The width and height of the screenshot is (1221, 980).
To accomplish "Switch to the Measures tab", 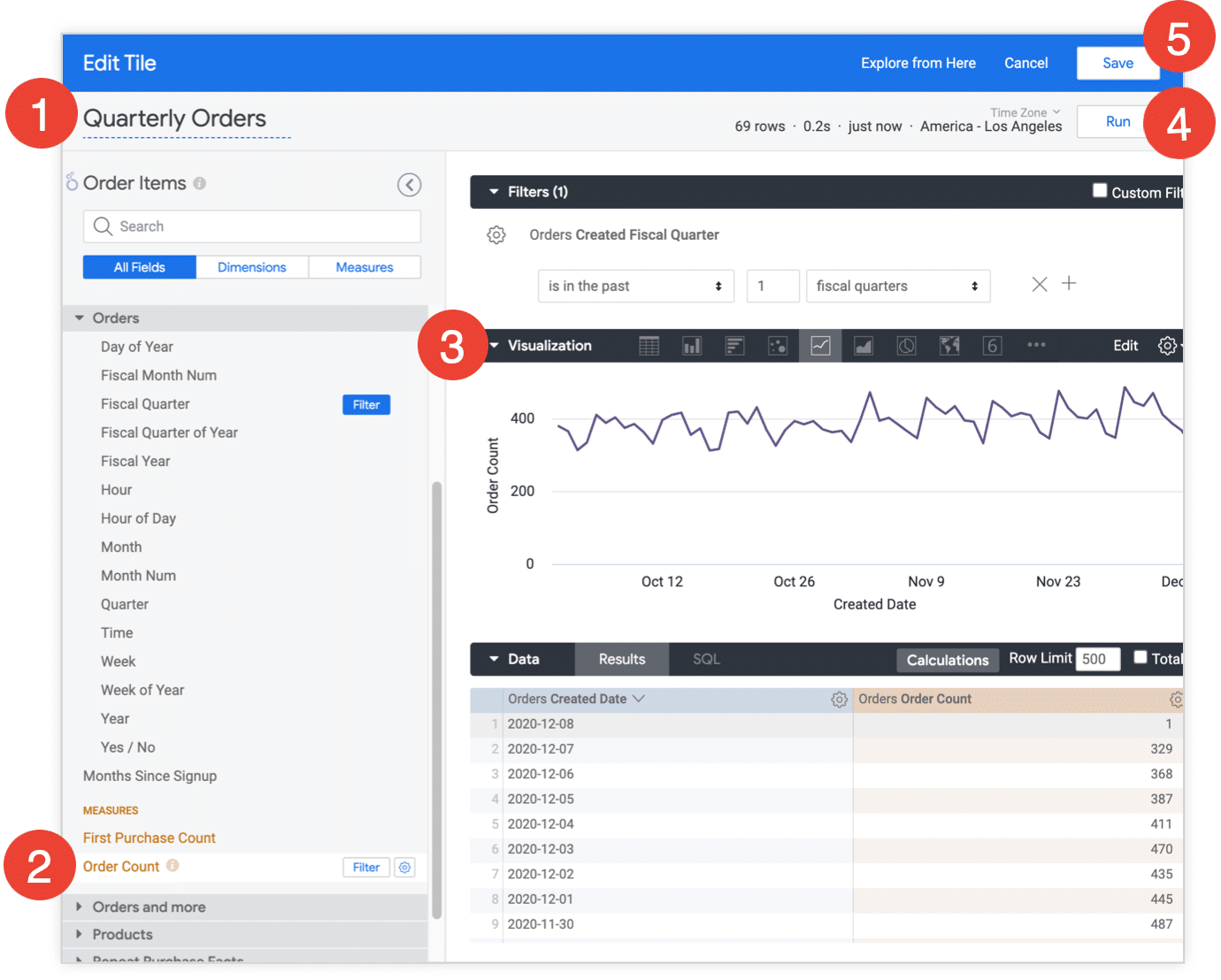I will click(x=365, y=267).
